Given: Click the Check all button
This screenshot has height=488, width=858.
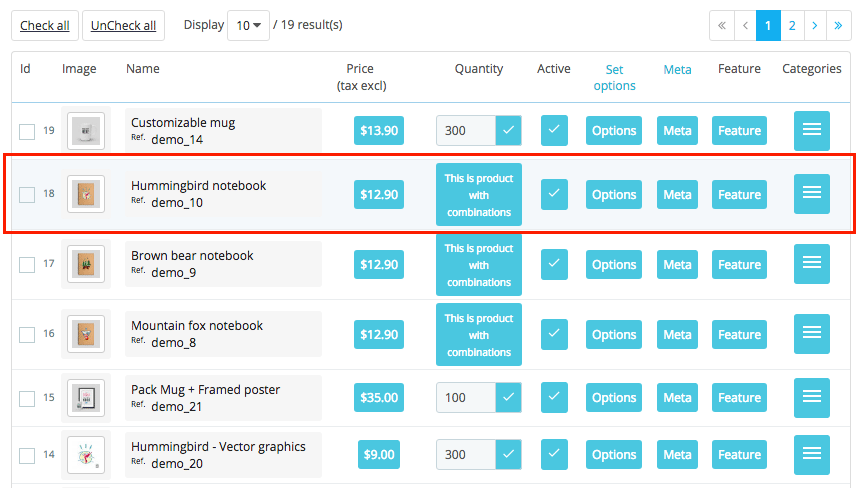Looking at the screenshot, I should 45,25.
